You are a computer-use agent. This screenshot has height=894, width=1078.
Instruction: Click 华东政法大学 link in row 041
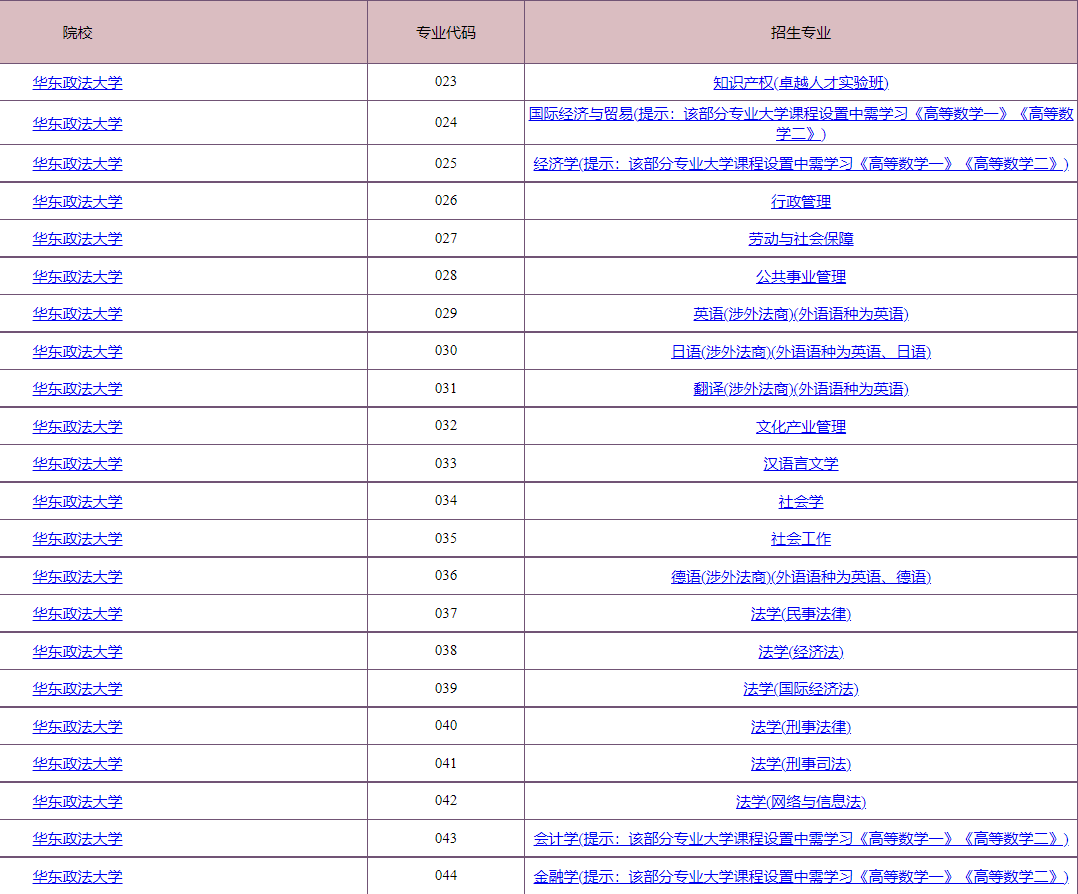tap(77, 763)
